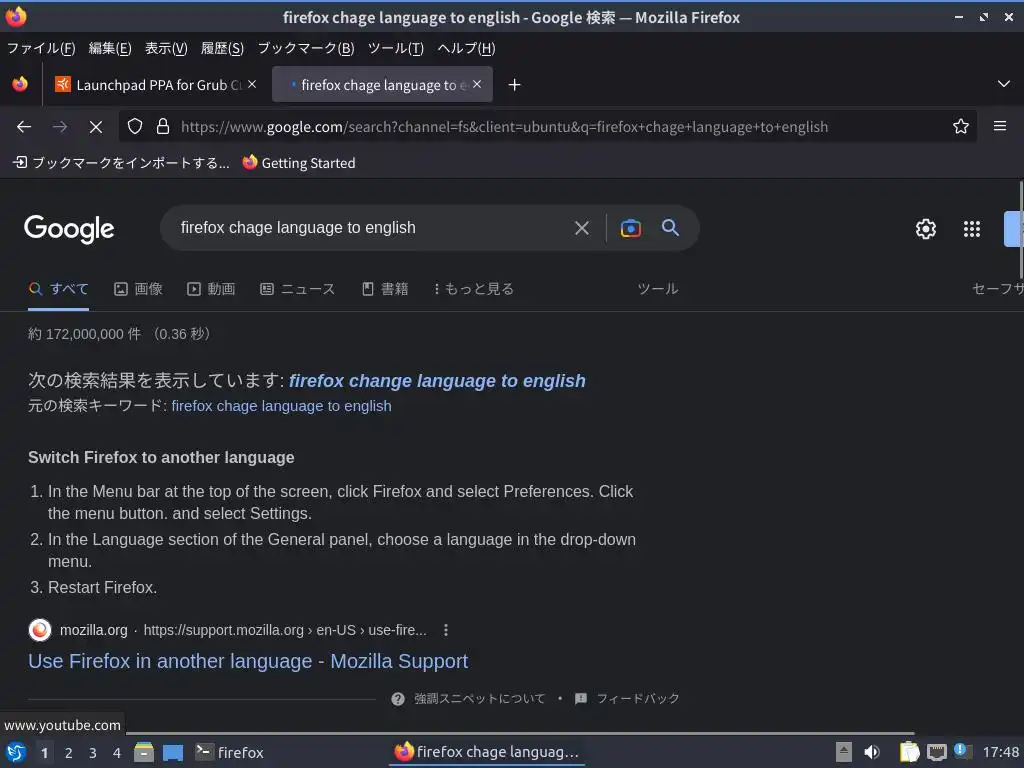Submit search with magnifier icon
Viewport: 1024px width, 768px height.
pyautogui.click(x=670, y=227)
